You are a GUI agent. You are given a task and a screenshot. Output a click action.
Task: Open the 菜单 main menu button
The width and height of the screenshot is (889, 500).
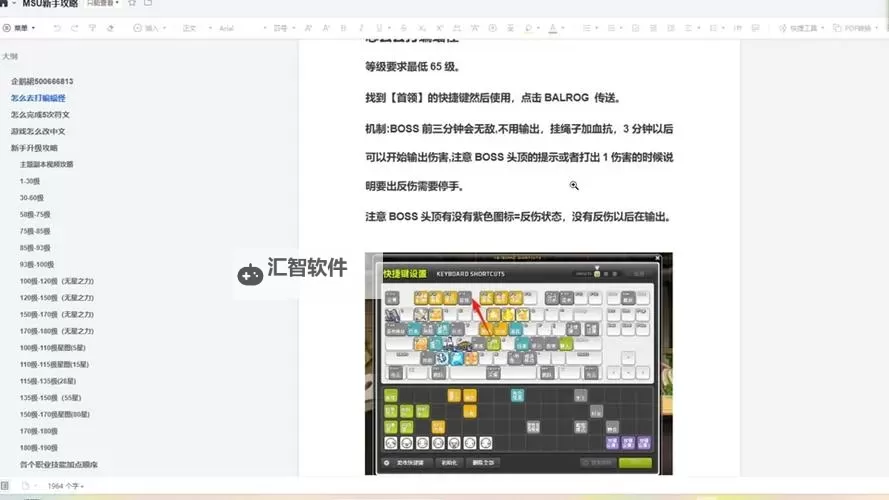[x=19, y=28]
